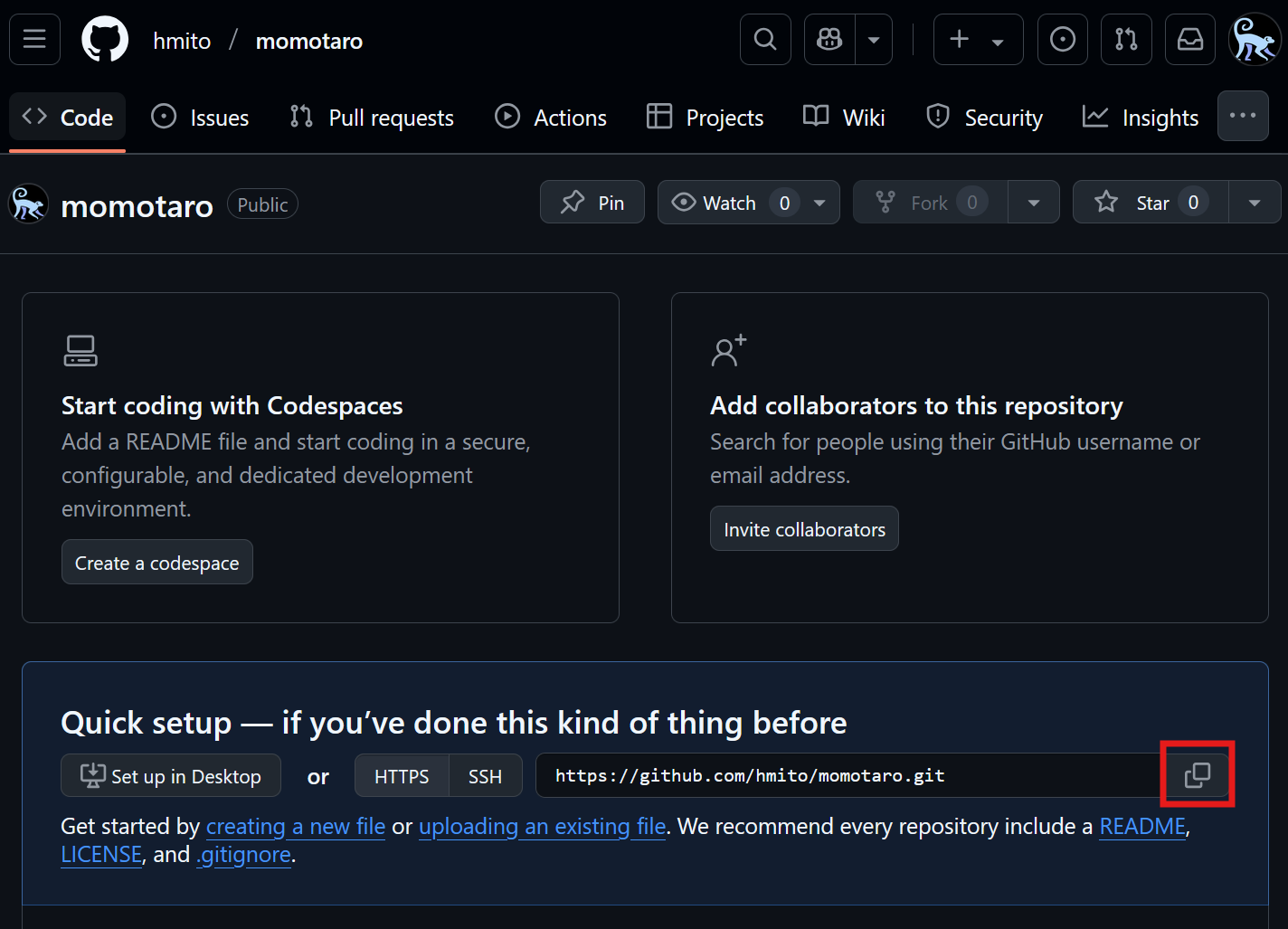Switch to the Issues tab
The image size is (1288, 929).
[x=200, y=118]
